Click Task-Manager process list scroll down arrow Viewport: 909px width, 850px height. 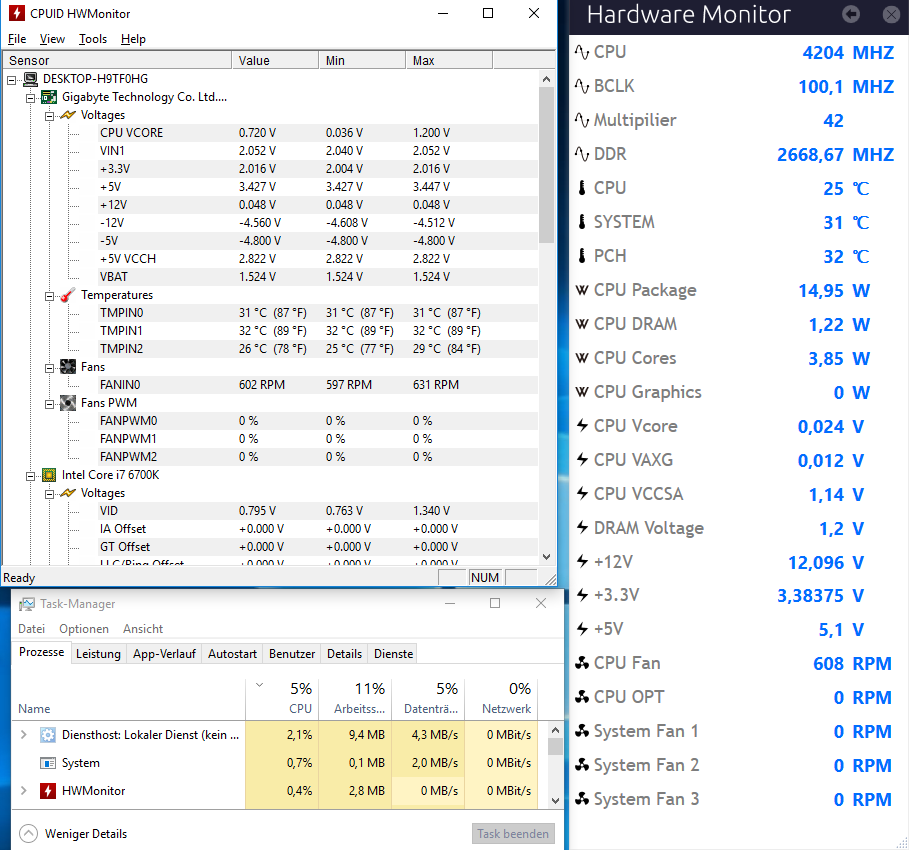pyautogui.click(x=555, y=801)
